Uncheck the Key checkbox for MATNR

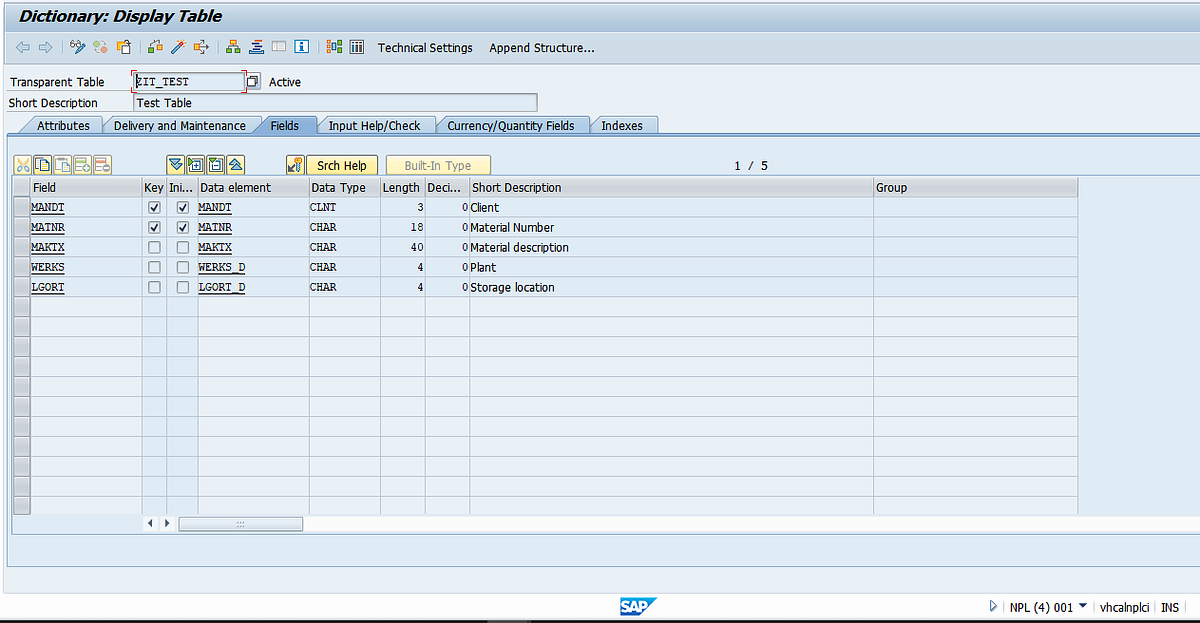click(154, 227)
